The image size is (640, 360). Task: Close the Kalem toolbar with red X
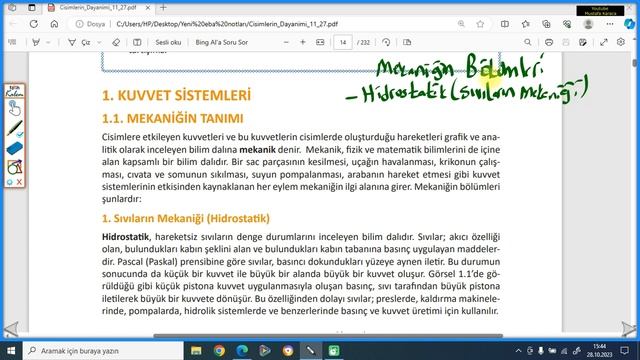coord(19,182)
